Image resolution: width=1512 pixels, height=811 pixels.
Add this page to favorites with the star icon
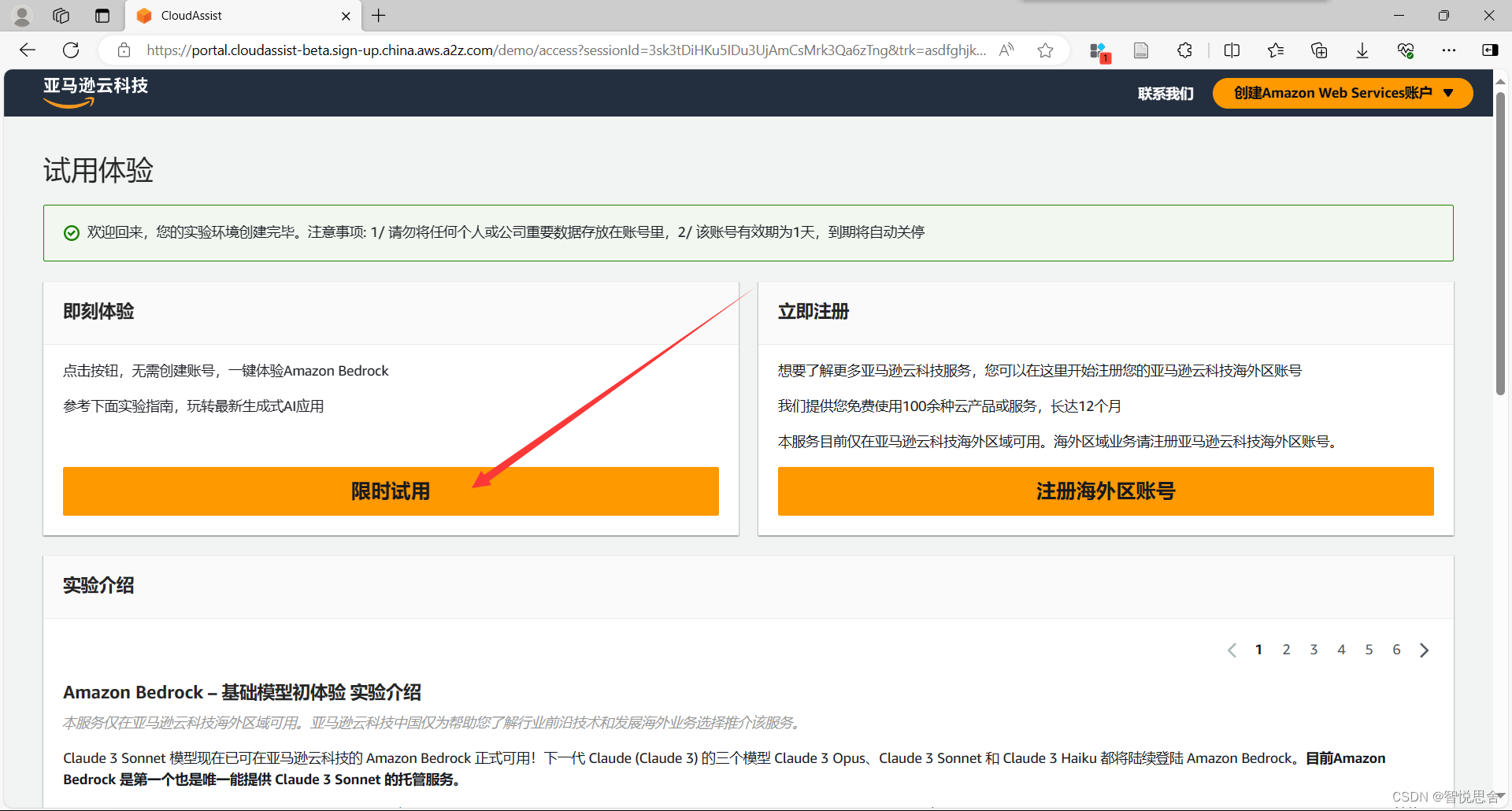pos(1045,50)
